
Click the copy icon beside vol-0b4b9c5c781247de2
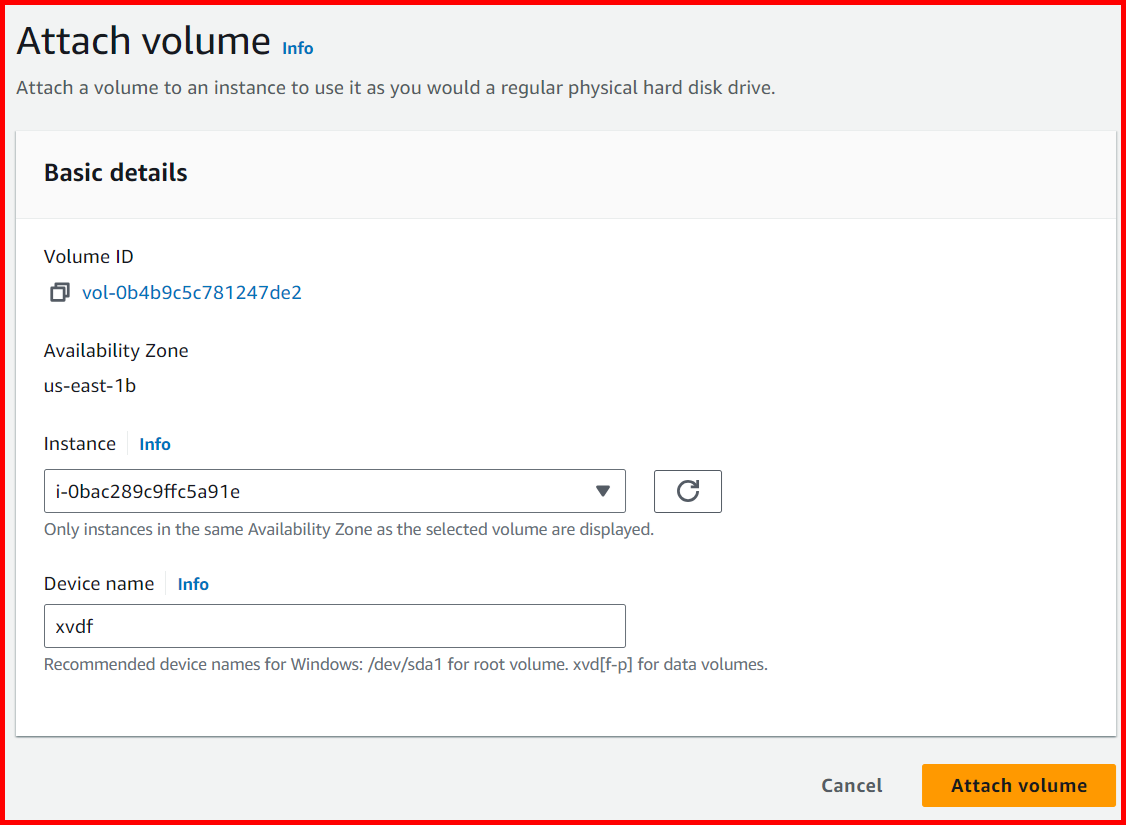(59, 292)
